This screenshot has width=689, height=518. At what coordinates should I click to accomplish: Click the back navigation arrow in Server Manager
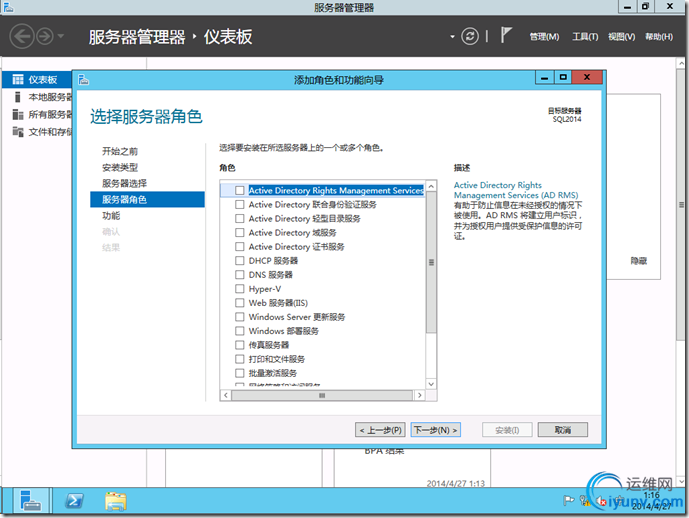coord(22,36)
